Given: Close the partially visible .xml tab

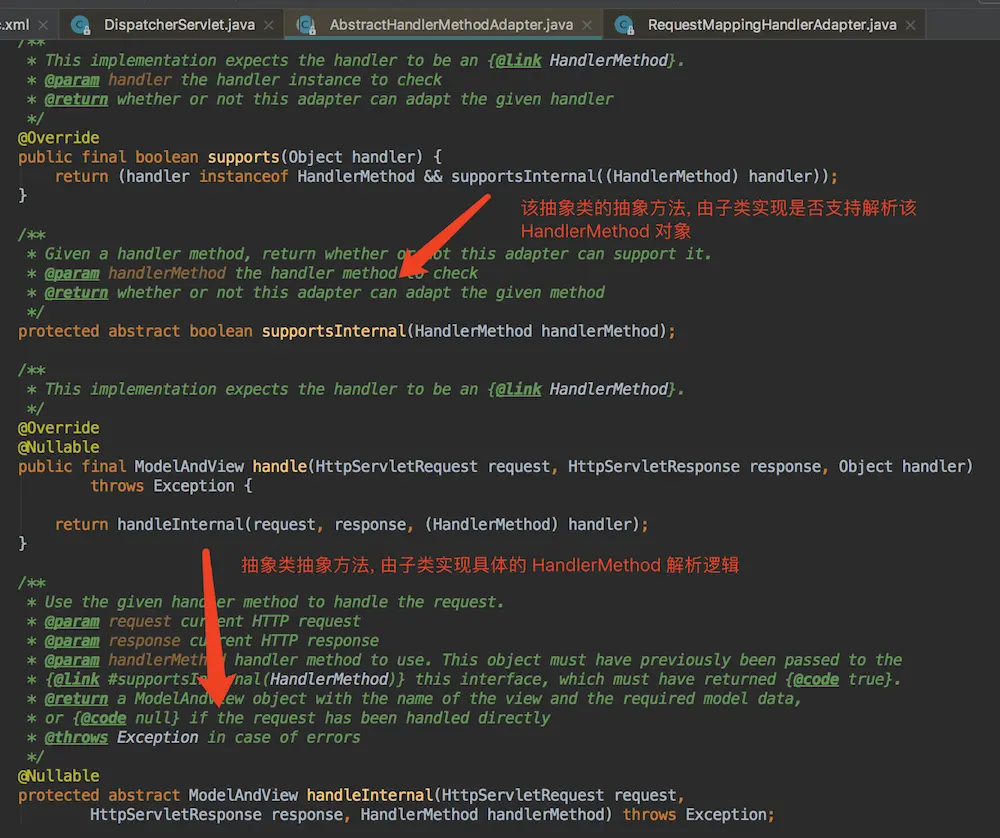Looking at the screenshot, I should [x=46, y=25].
